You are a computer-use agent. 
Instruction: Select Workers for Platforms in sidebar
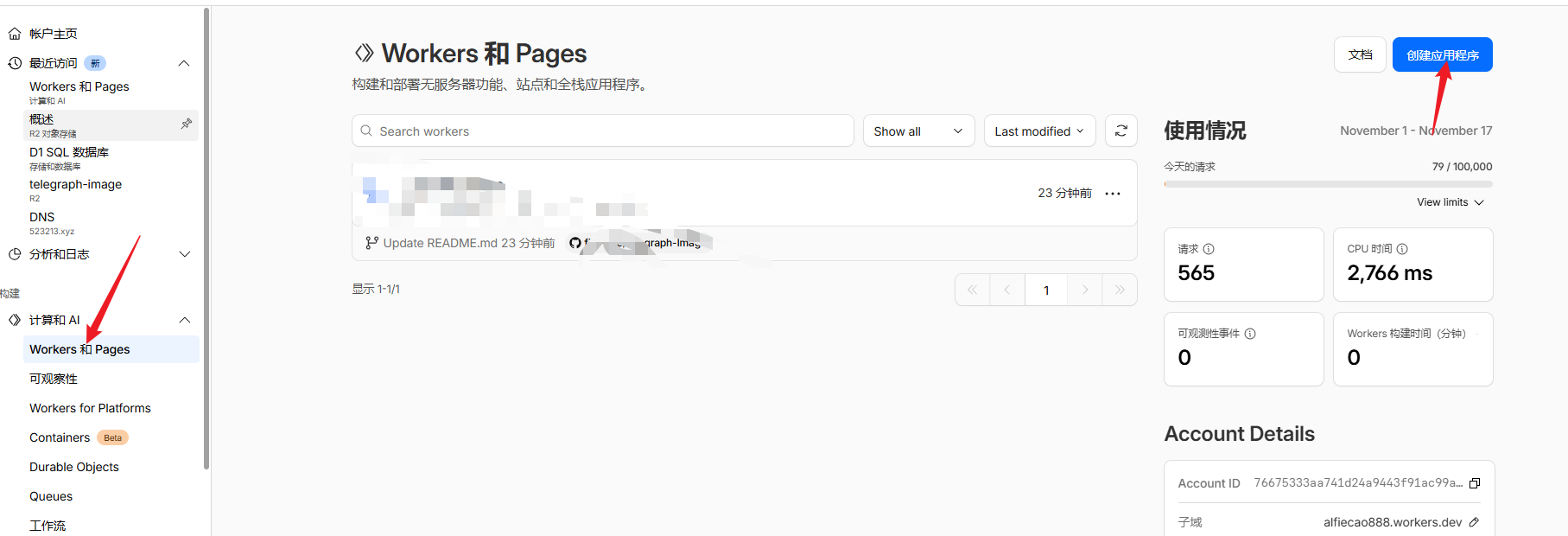coord(90,408)
